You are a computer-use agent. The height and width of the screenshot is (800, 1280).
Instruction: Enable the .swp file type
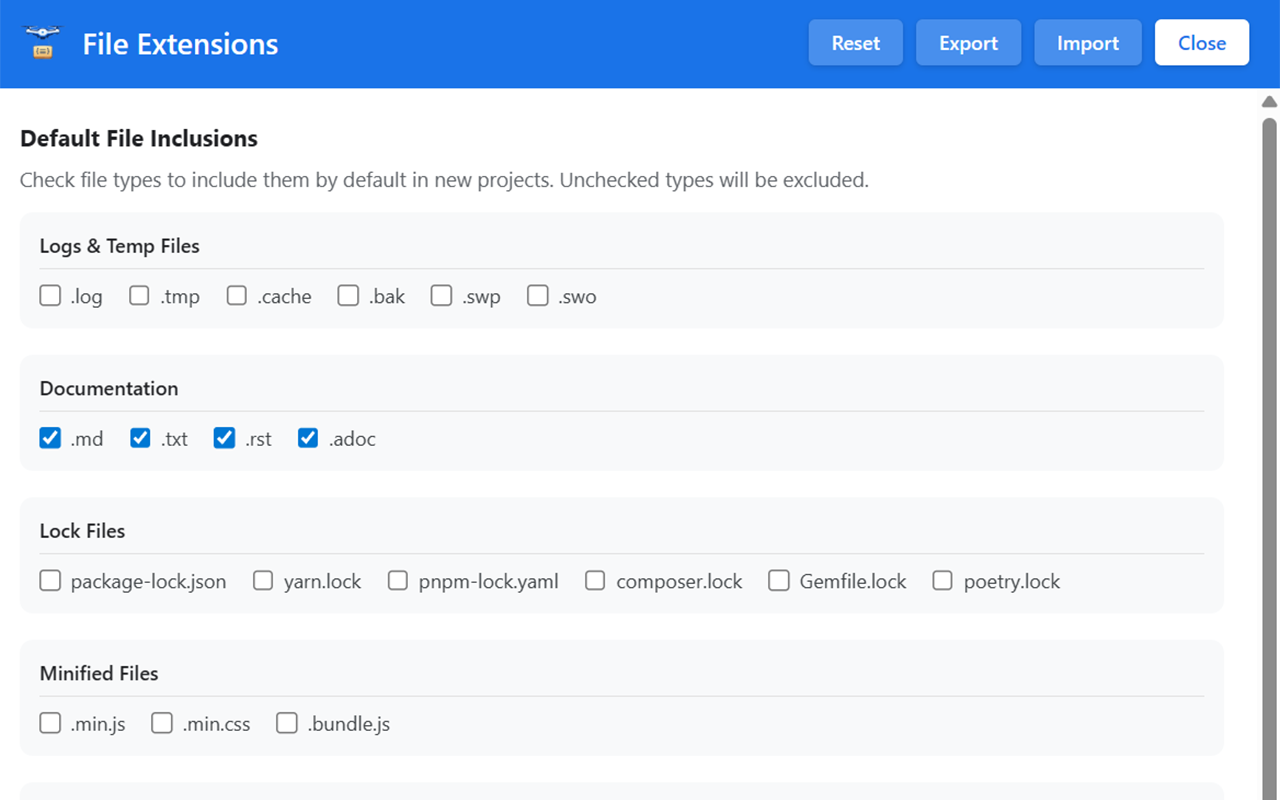[x=441, y=295]
